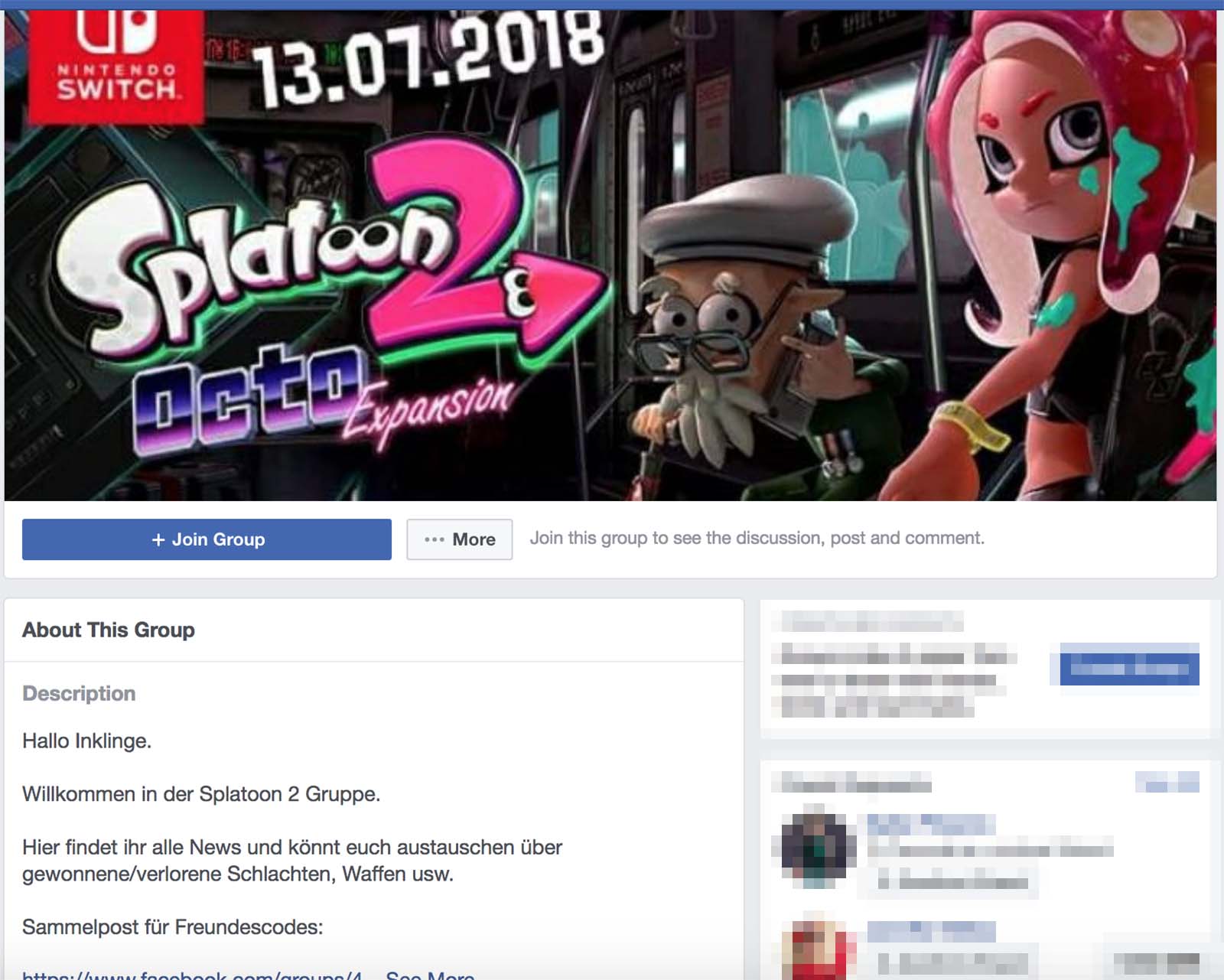
Task: Click the second blurred red member avatar
Action: (816, 949)
